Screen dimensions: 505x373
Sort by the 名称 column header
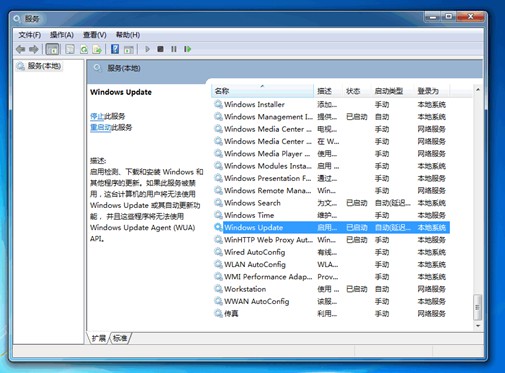tap(262, 91)
